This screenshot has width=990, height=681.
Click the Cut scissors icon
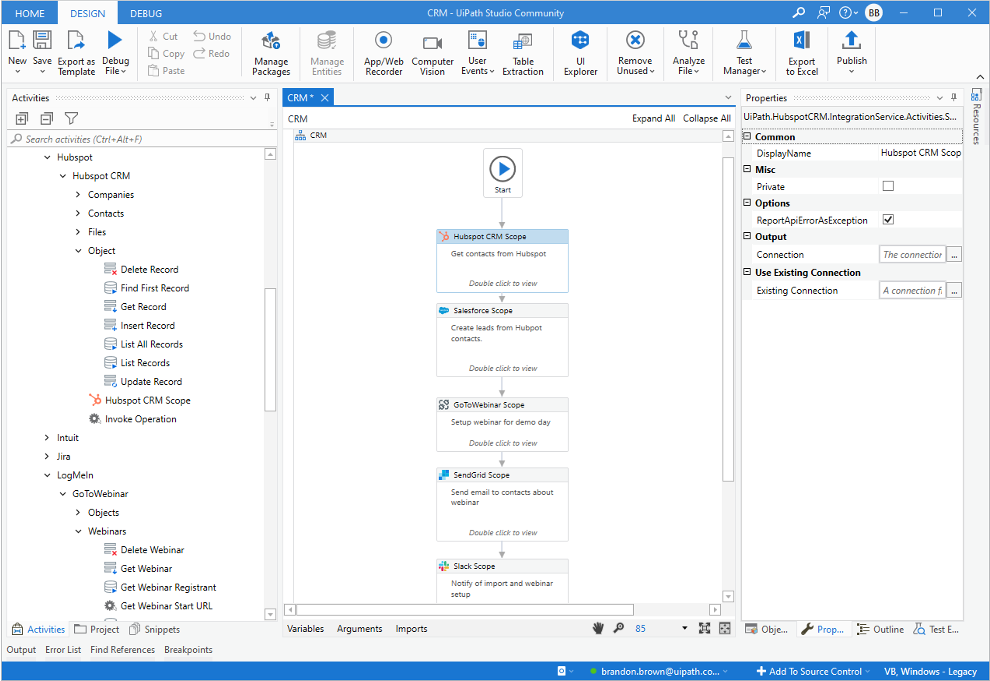153,37
